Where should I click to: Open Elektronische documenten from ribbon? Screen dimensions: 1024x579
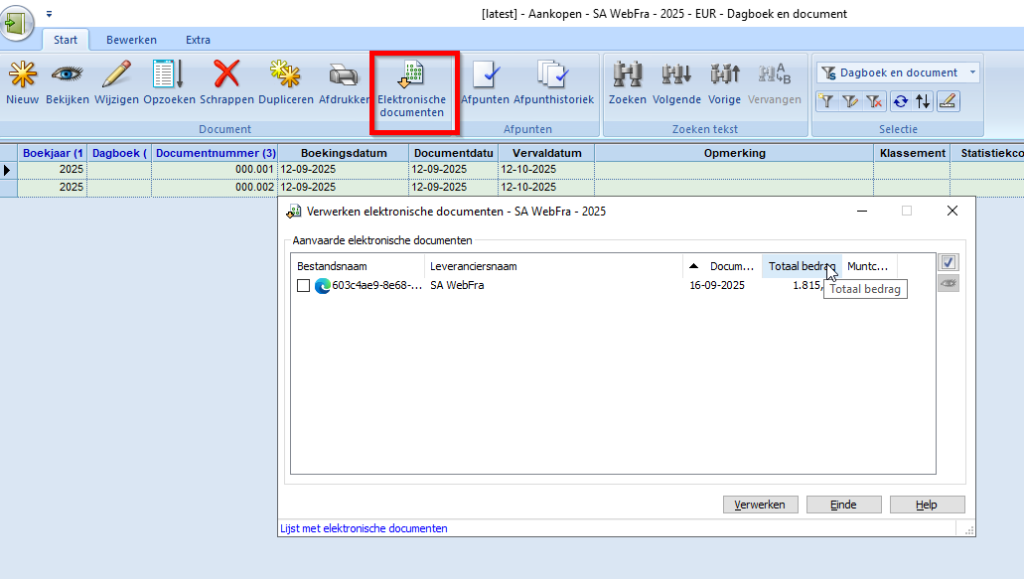click(412, 87)
